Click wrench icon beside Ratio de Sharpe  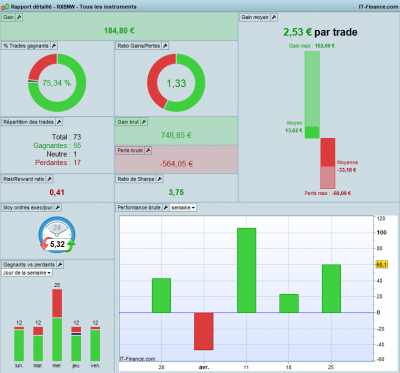click(x=159, y=179)
